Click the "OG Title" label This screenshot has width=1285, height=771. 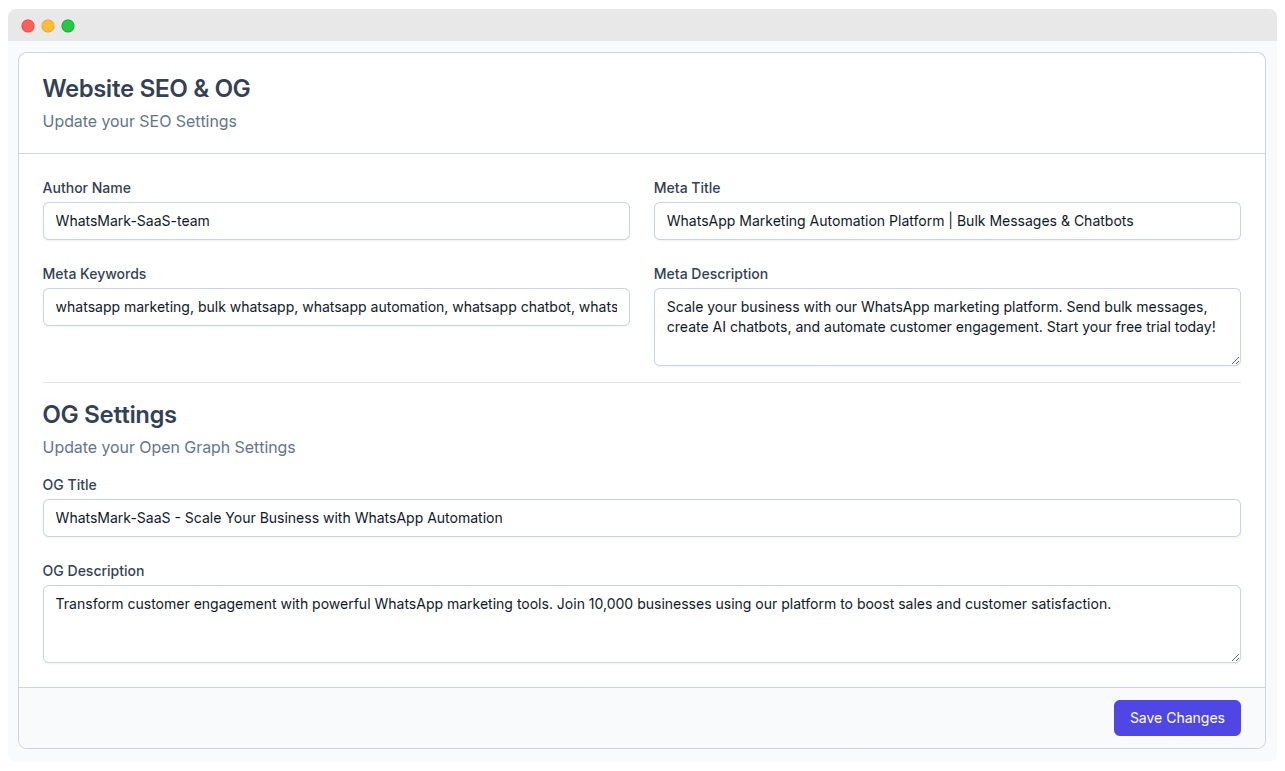[70, 485]
